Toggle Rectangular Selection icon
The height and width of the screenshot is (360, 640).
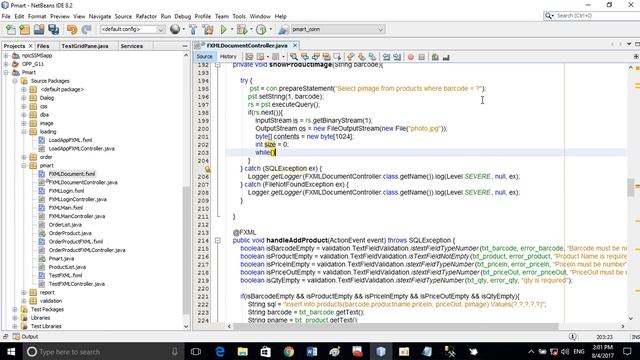[x=337, y=57]
